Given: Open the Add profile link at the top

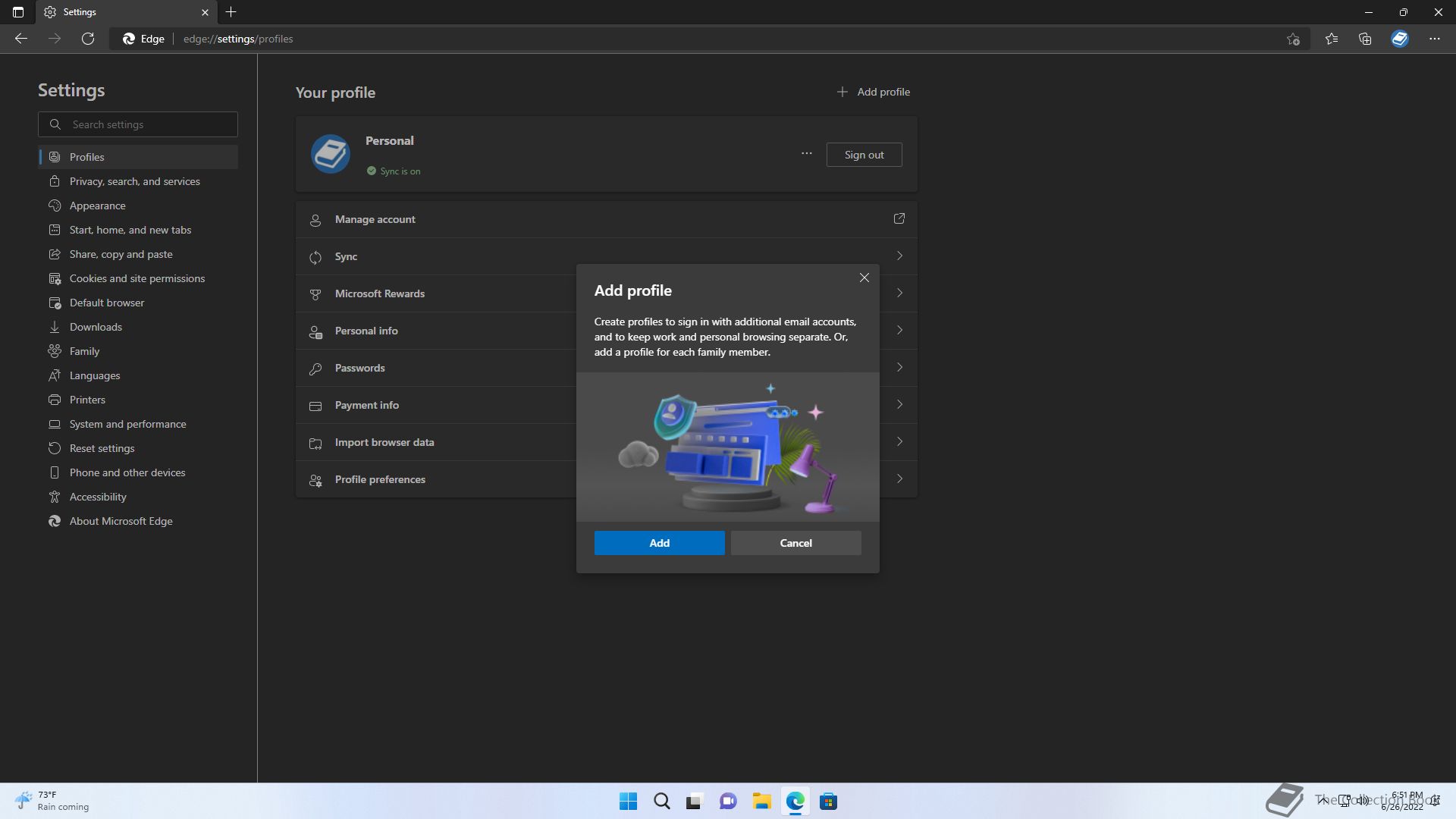Looking at the screenshot, I should (x=873, y=92).
